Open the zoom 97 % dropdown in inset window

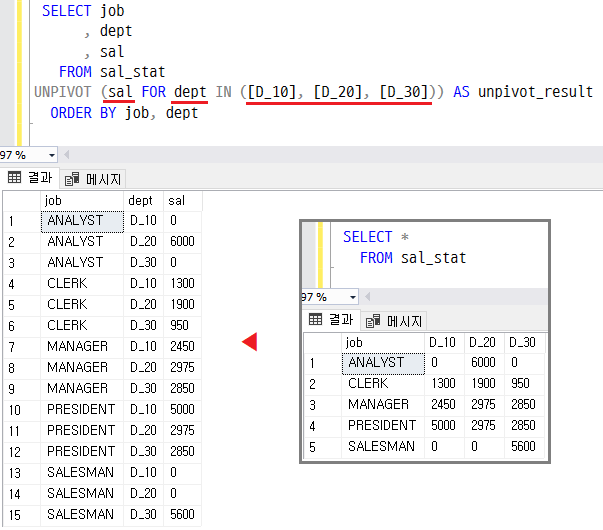[x=353, y=297]
